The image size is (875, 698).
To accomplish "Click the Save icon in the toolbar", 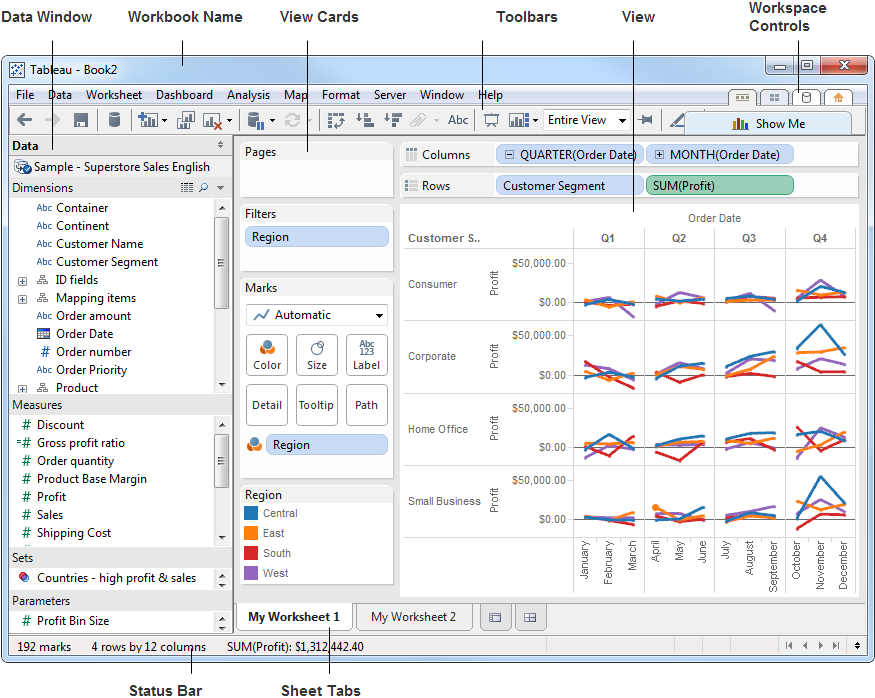I will (81, 120).
